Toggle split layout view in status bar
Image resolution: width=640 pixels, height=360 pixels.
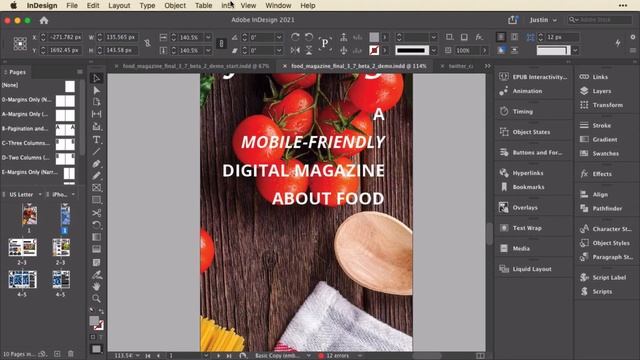click(x=480, y=356)
